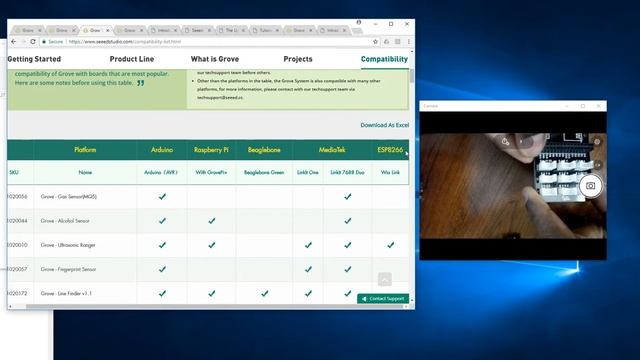
Task: Open the Chrome three-dot menu
Action: [409, 42]
